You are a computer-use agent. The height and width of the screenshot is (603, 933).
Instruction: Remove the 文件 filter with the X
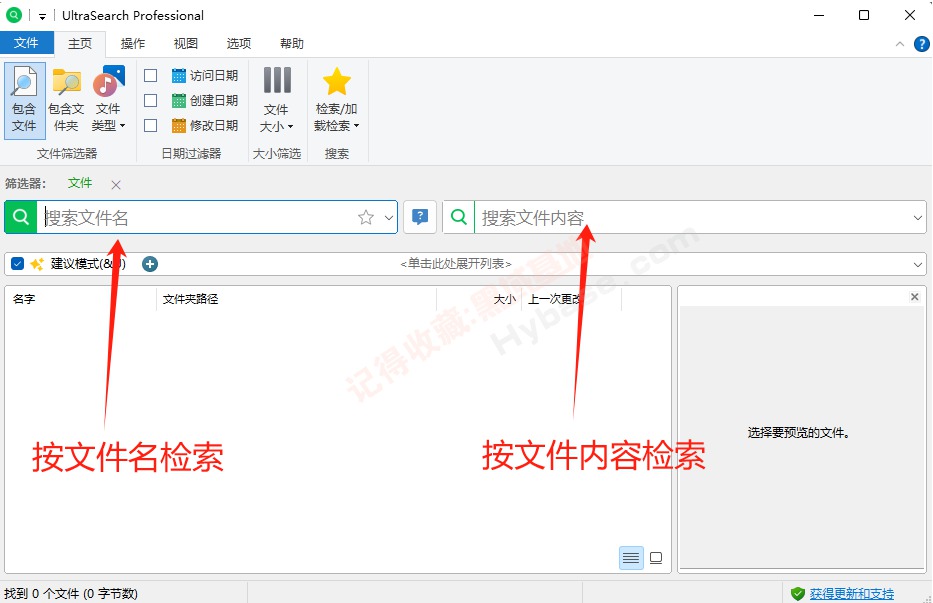(x=116, y=185)
